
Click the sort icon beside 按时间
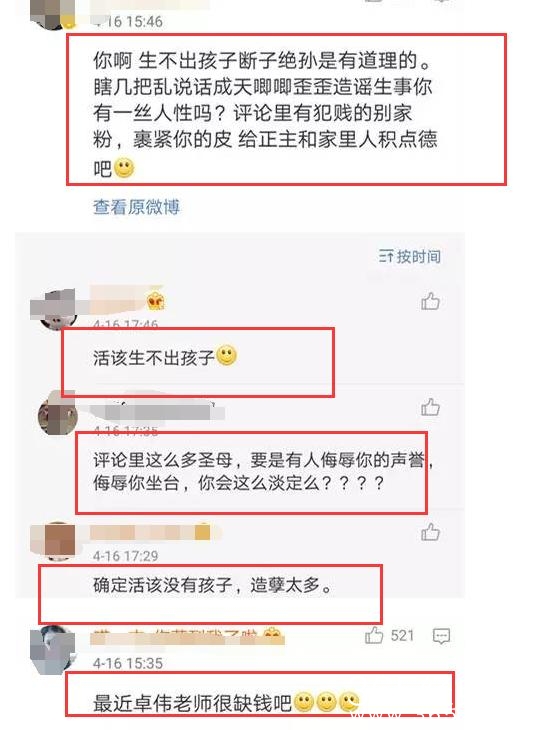[x=386, y=256]
